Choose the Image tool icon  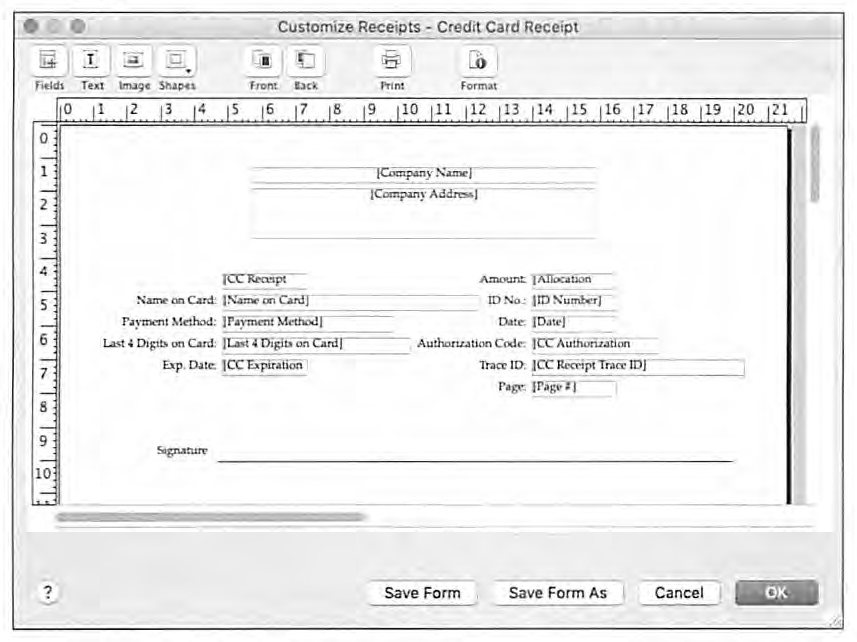click(133, 60)
